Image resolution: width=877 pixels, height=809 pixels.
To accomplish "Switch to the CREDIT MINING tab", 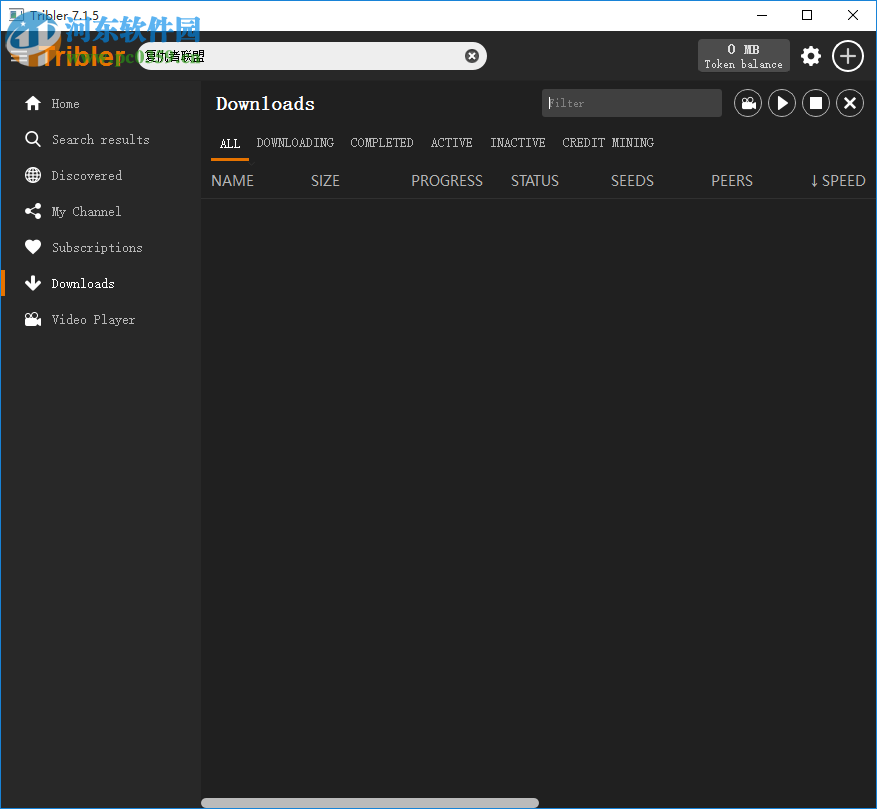I will pos(608,143).
